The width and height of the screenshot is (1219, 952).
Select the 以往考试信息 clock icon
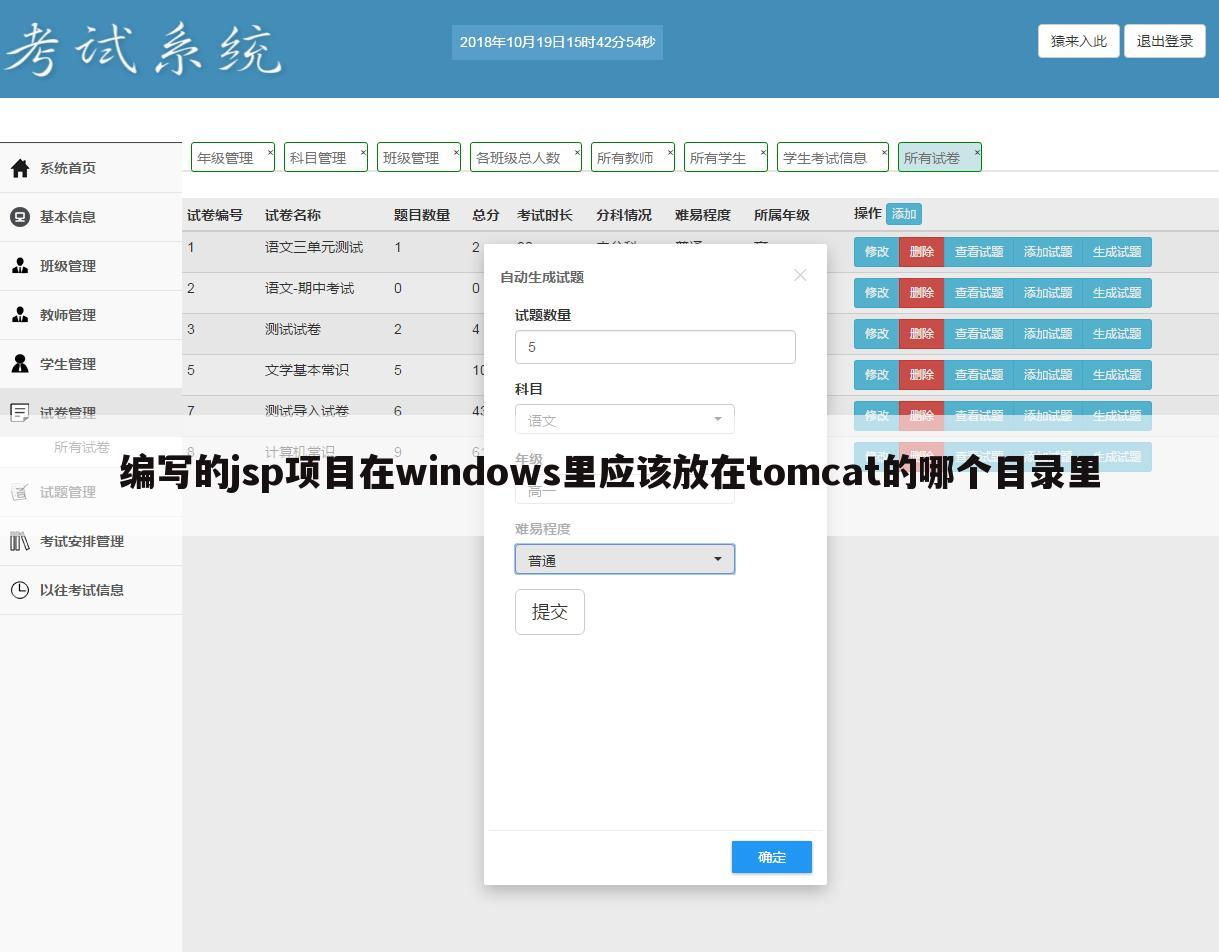[20, 590]
